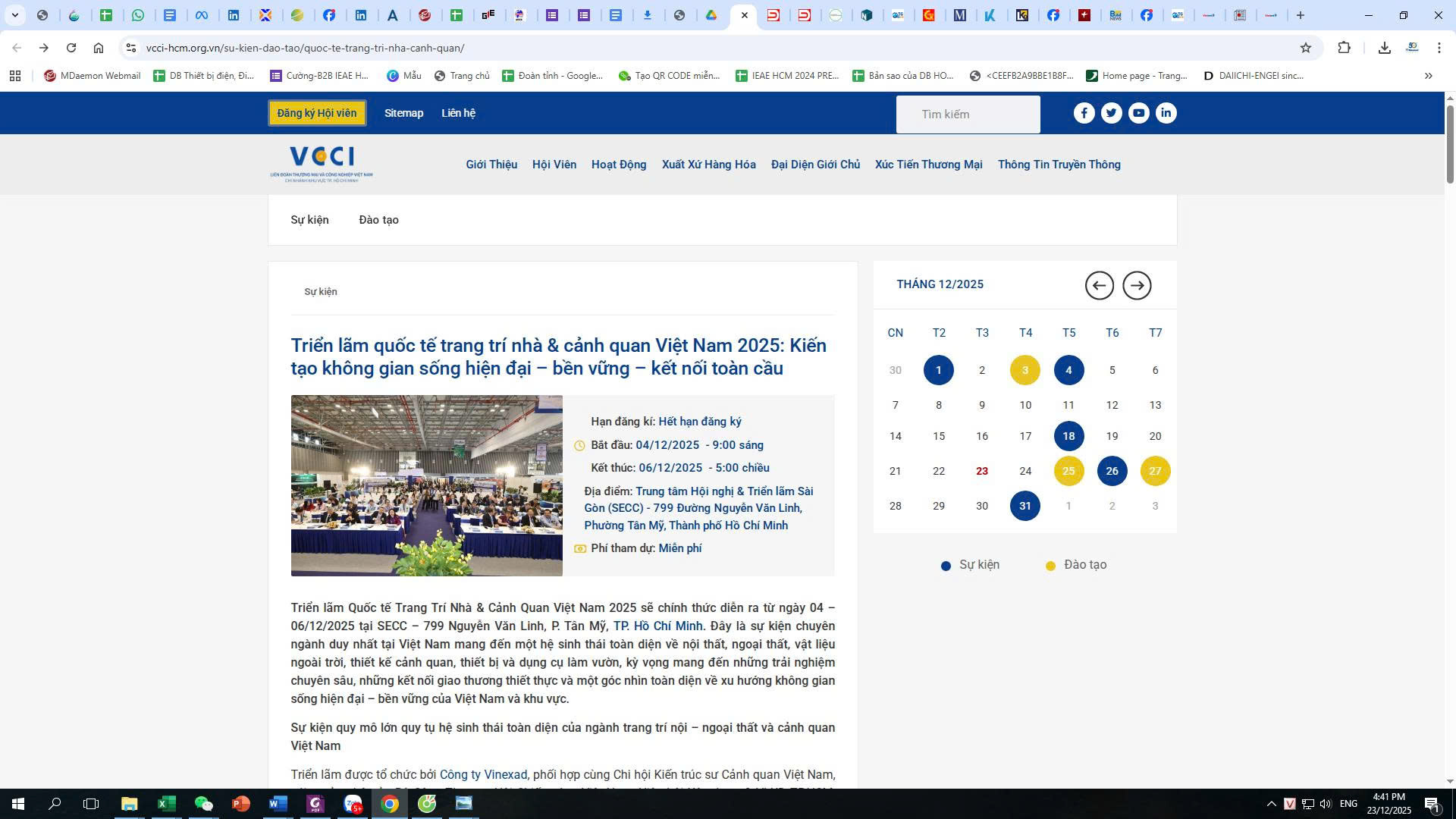
Task: Open Chrome extensions puzzle icon
Action: 1344,48
